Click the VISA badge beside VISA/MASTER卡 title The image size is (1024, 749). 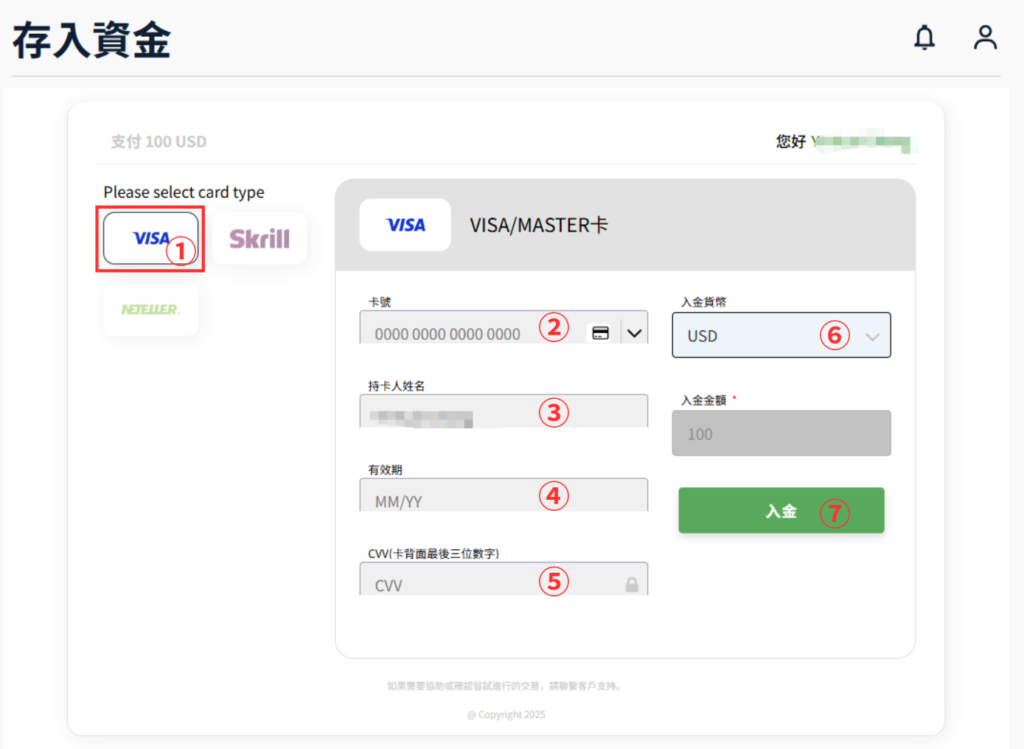point(405,225)
